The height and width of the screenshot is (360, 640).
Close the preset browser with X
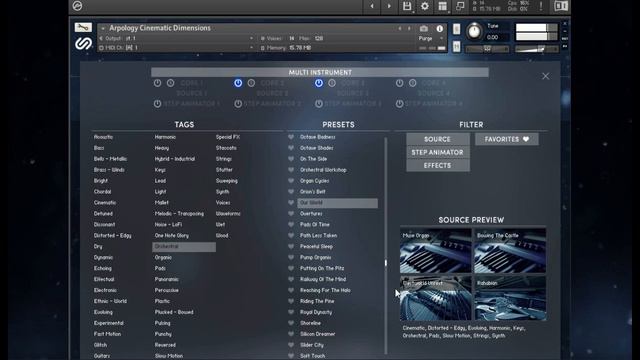[x=546, y=76]
